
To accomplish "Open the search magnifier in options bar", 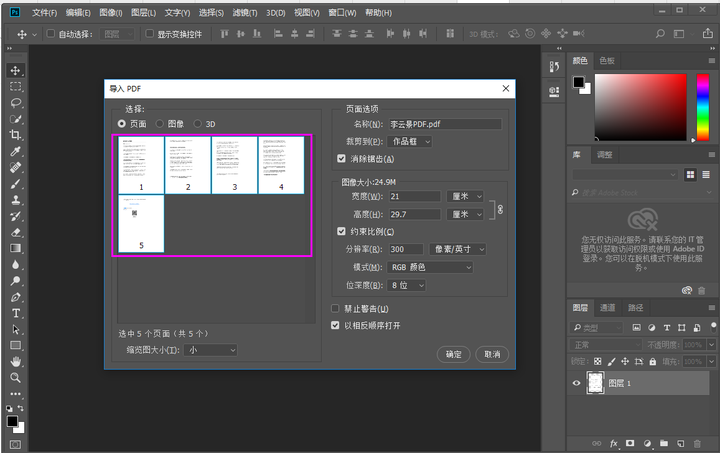I will [660, 34].
